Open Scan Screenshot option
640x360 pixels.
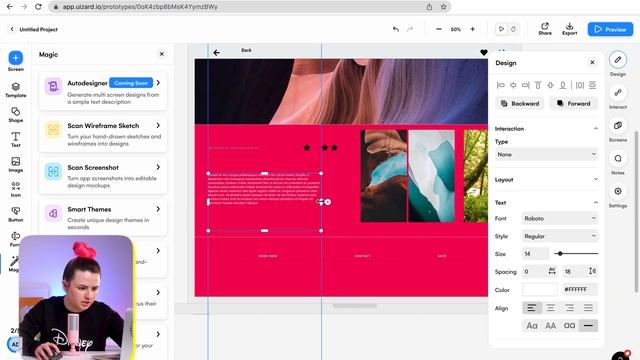pos(103,176)
